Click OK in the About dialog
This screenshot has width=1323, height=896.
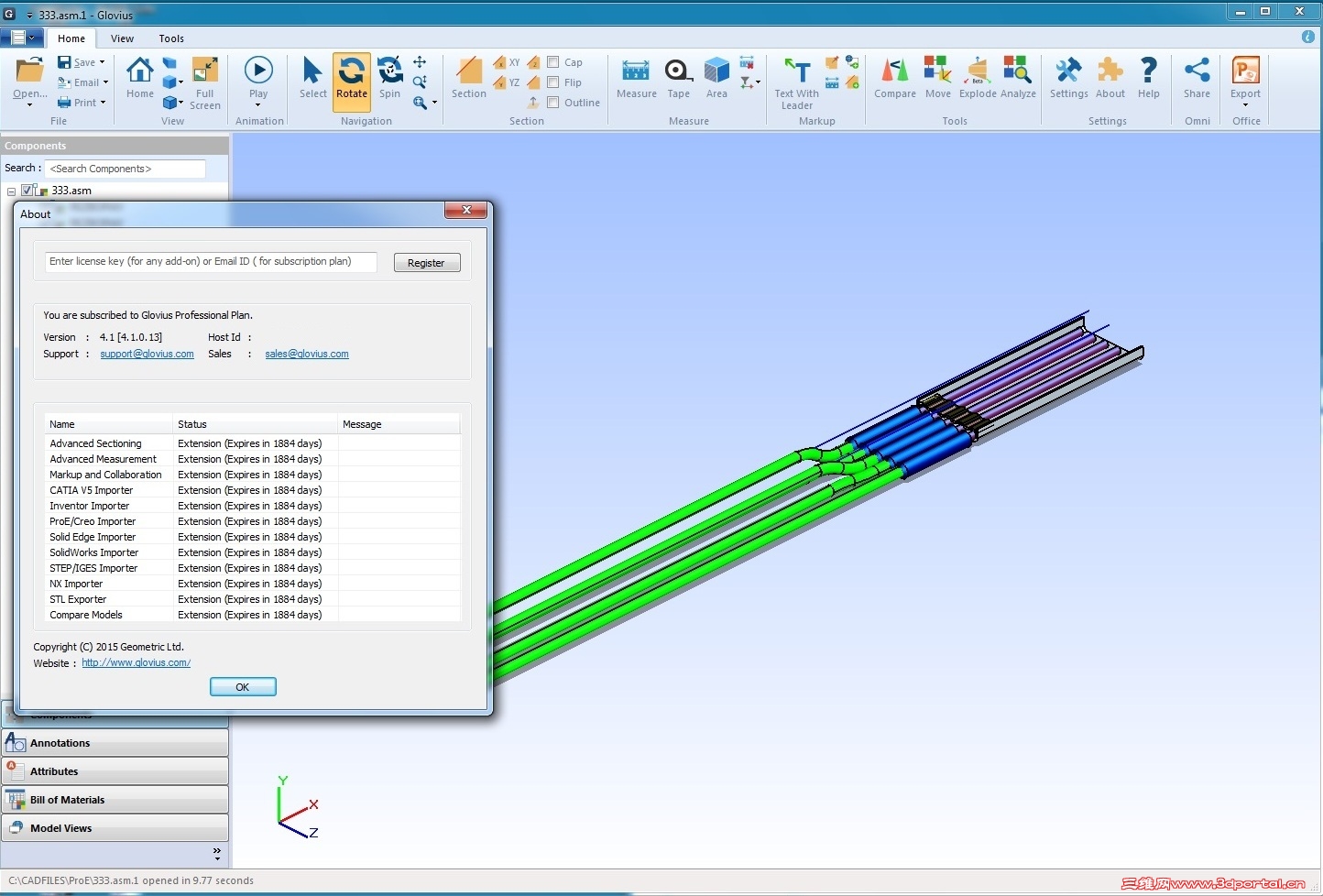tap(243, 687)
